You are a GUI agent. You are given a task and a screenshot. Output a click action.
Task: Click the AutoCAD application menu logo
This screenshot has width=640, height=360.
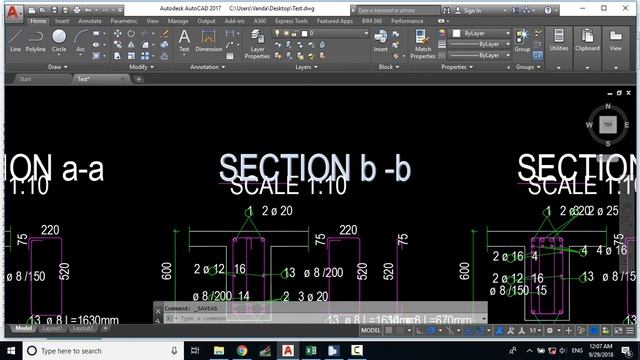pos(14,12)
